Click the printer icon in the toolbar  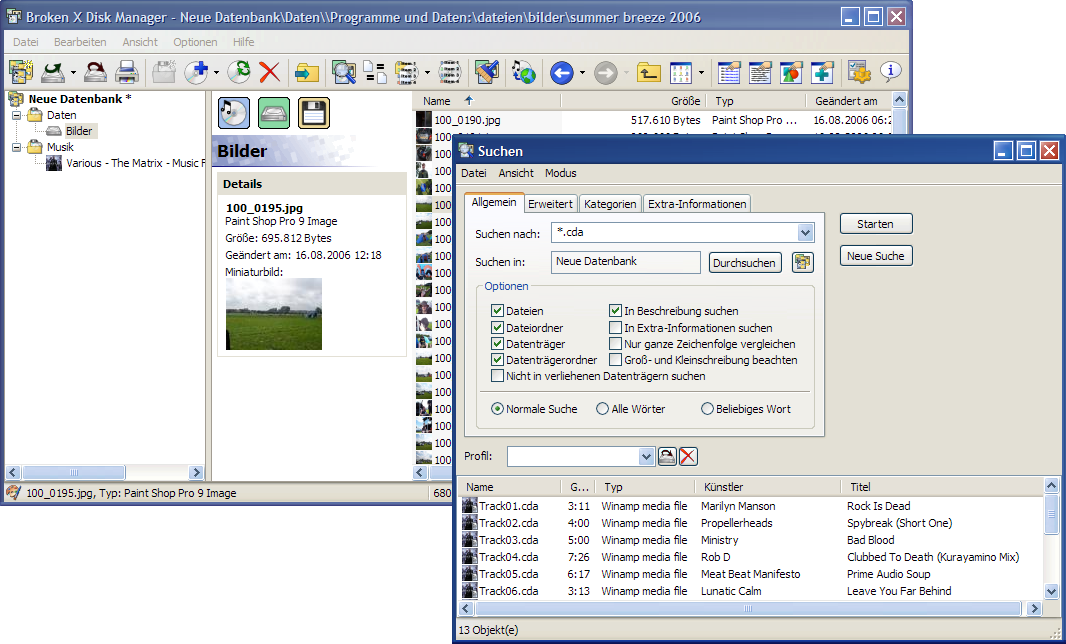(x=126, y=72)
